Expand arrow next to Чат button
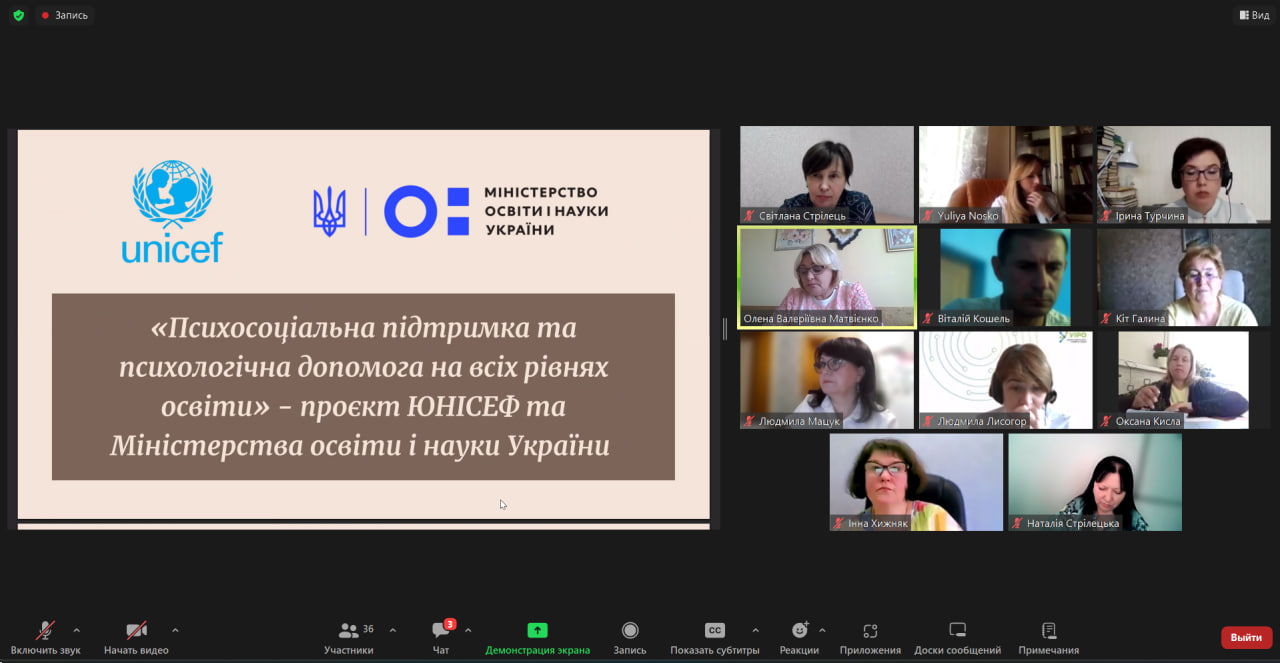The width and height of the screenshot is (1280, 663). 468,630
